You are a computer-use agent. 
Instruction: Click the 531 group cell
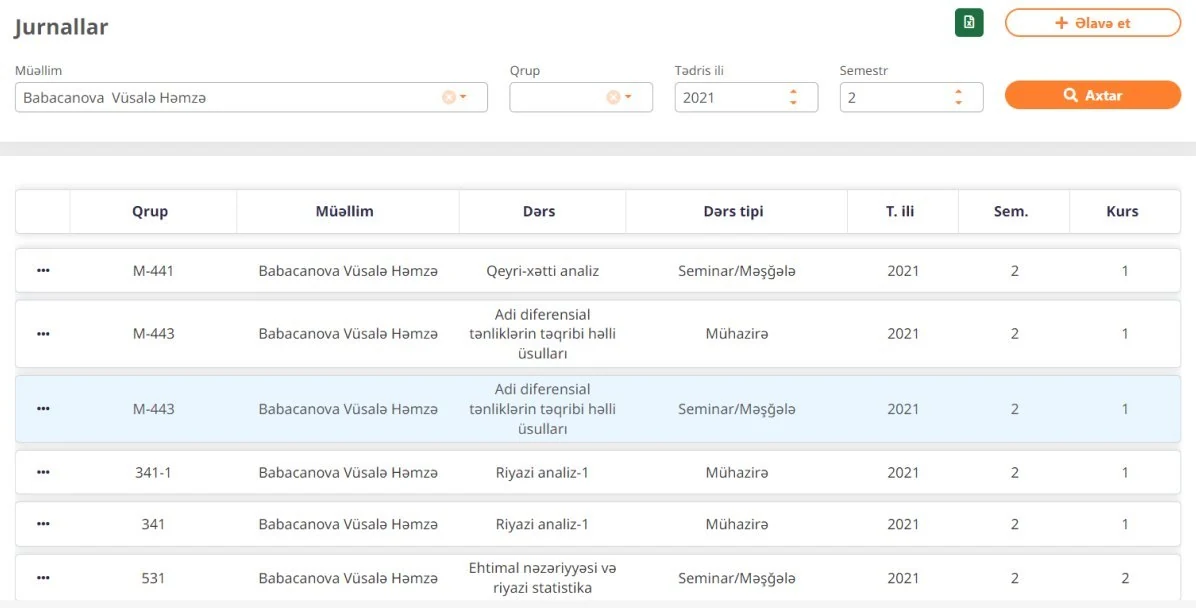tap(153, 577)
